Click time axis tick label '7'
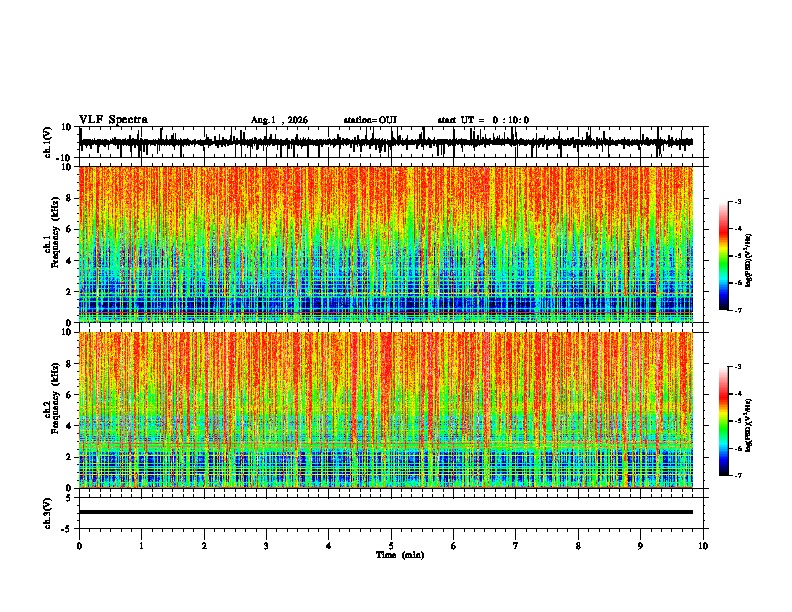Image resolution: width=792 pixels, height=612 pixels. [516, 546]
